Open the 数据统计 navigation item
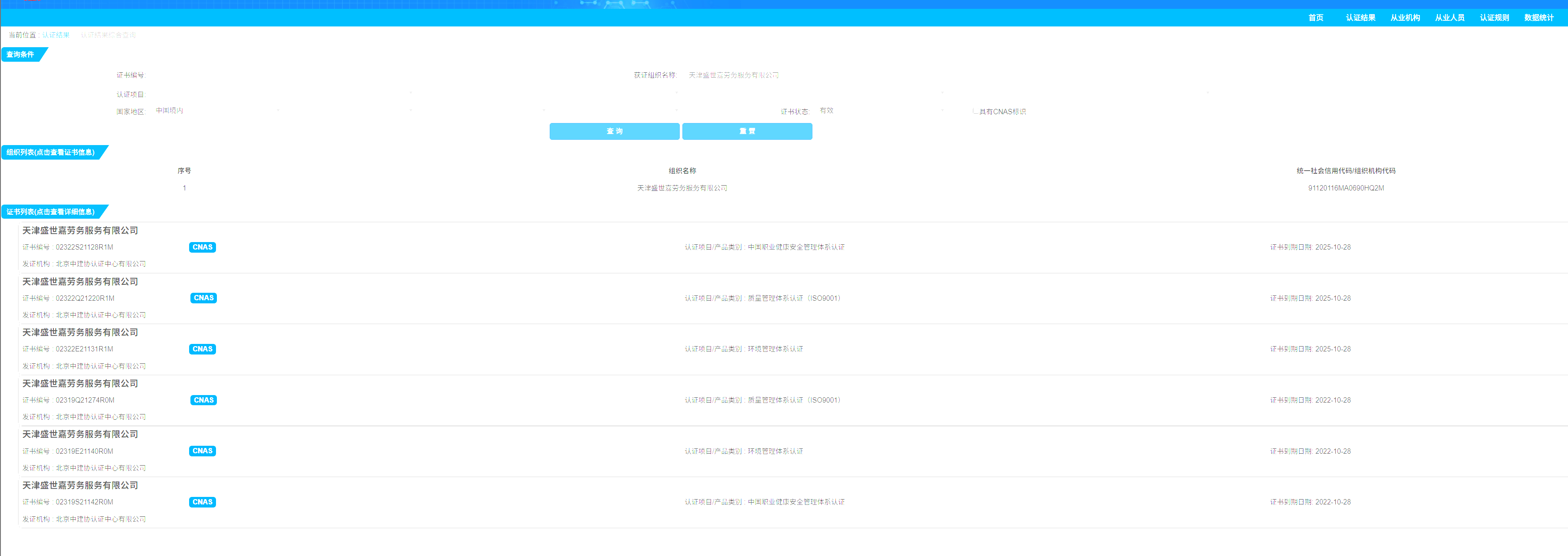Screen dimensions: 1568x556 point(1538,18)
